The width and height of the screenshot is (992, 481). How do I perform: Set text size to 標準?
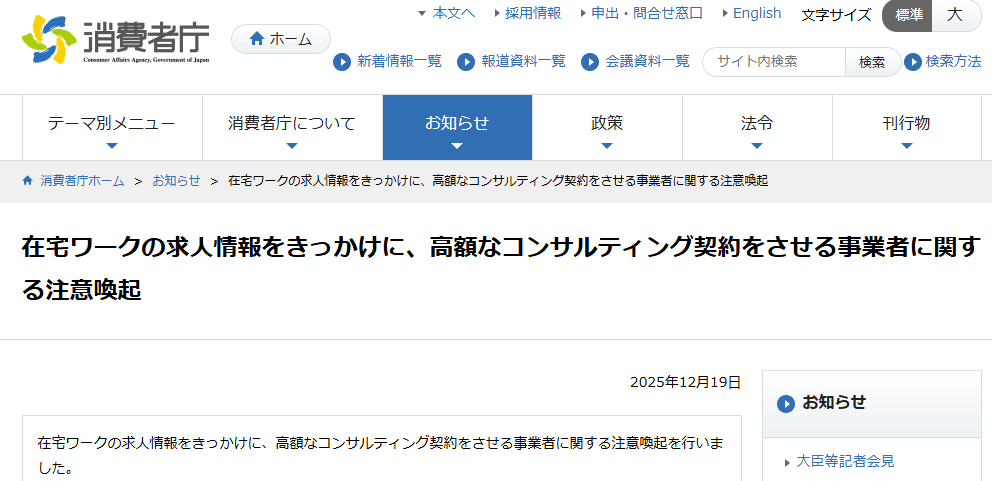pyautogui.click(x=908, y=15)
